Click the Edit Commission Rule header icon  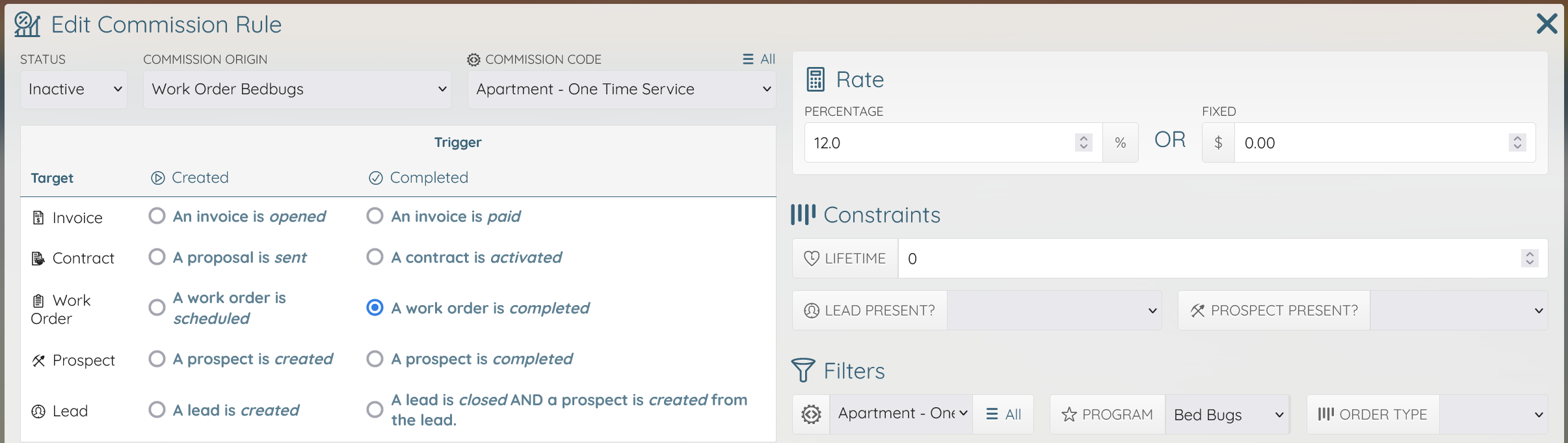pos(27,25)
